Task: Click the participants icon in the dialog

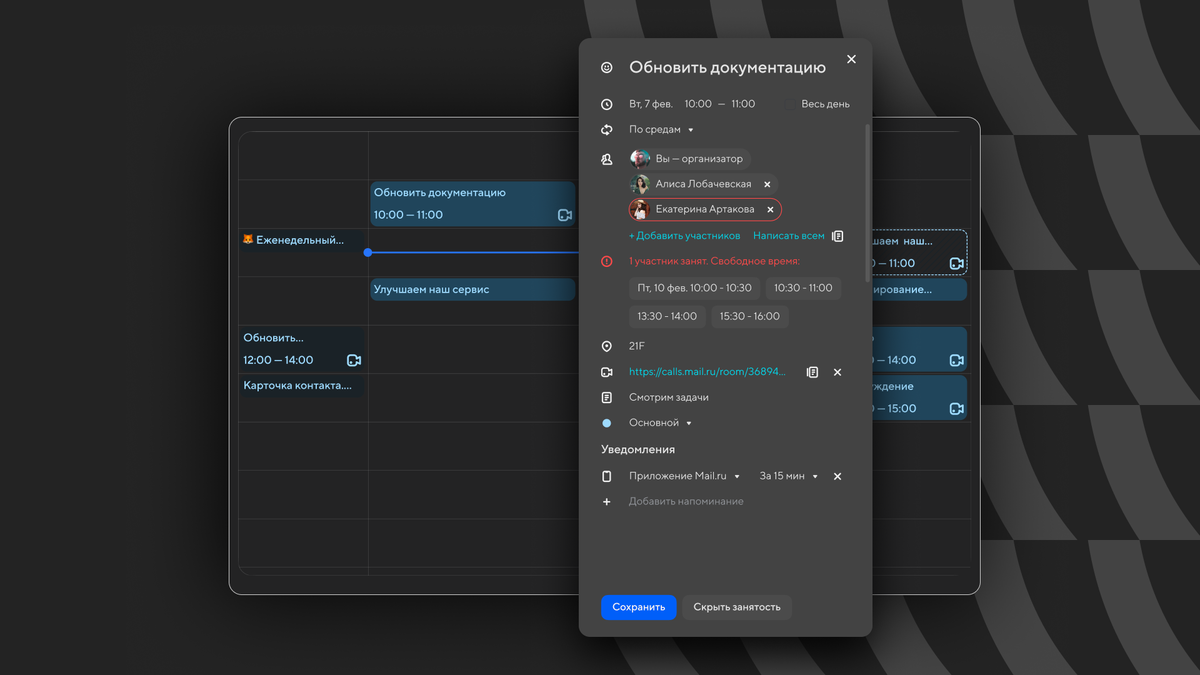Action: [607, 158]
